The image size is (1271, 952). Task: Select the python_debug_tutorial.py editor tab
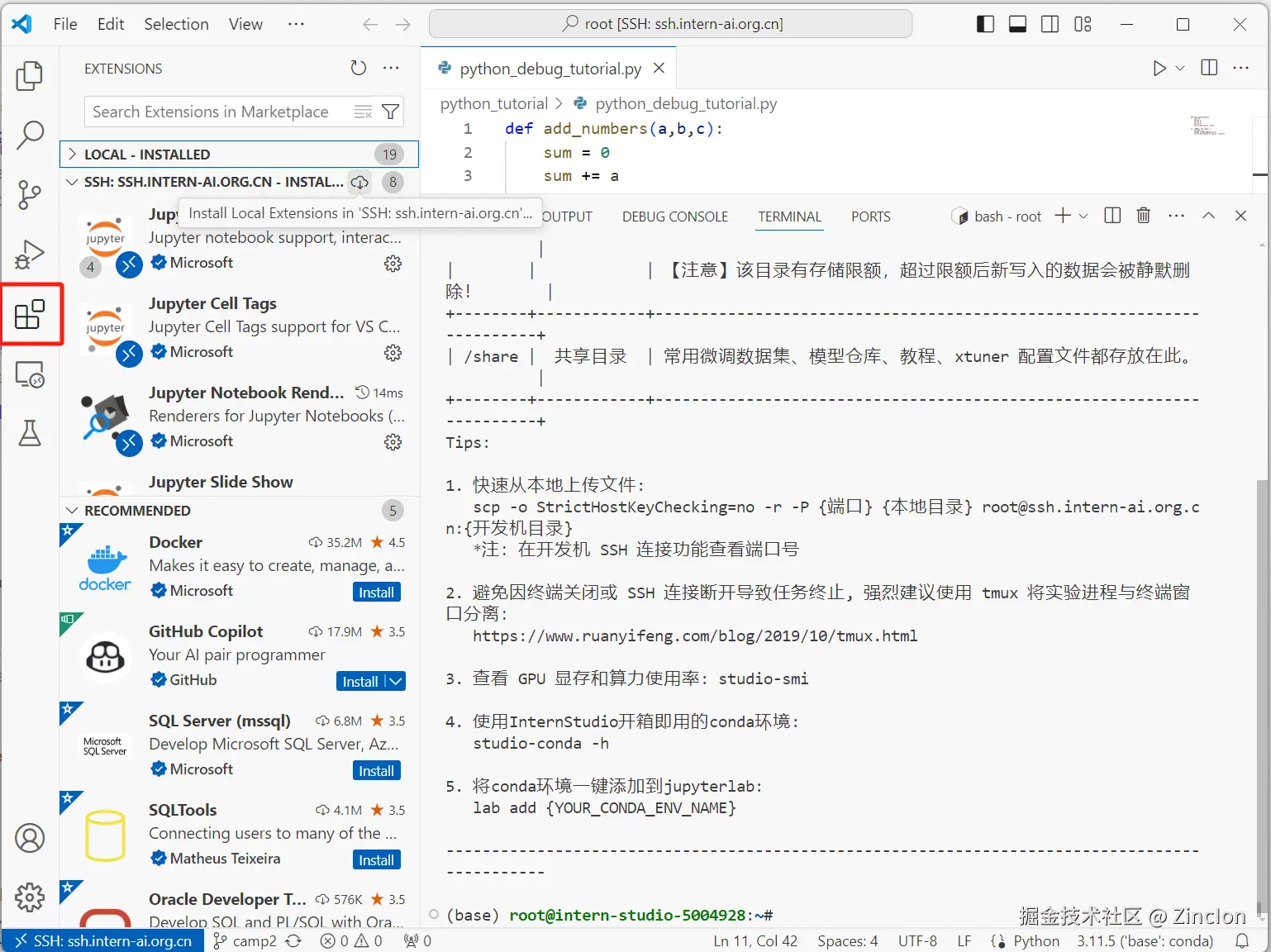pos(550,69)
